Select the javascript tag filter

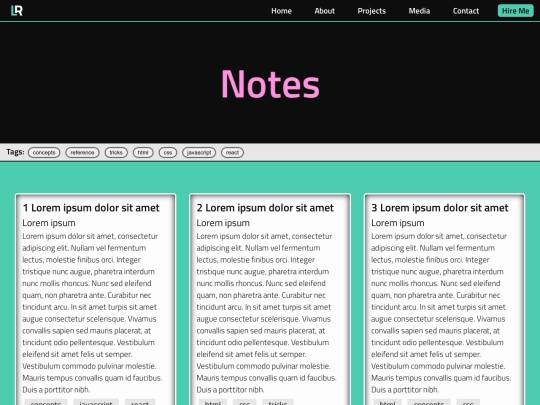coord(199,153)
